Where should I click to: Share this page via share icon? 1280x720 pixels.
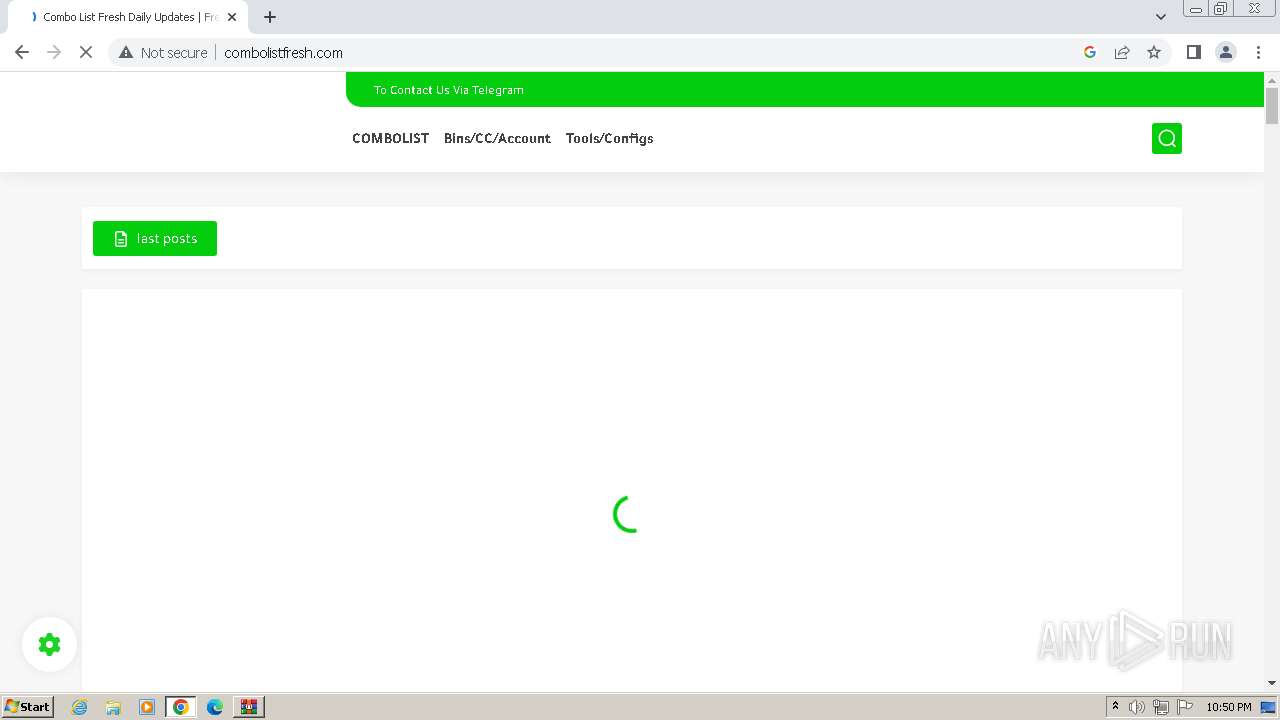1122,52
